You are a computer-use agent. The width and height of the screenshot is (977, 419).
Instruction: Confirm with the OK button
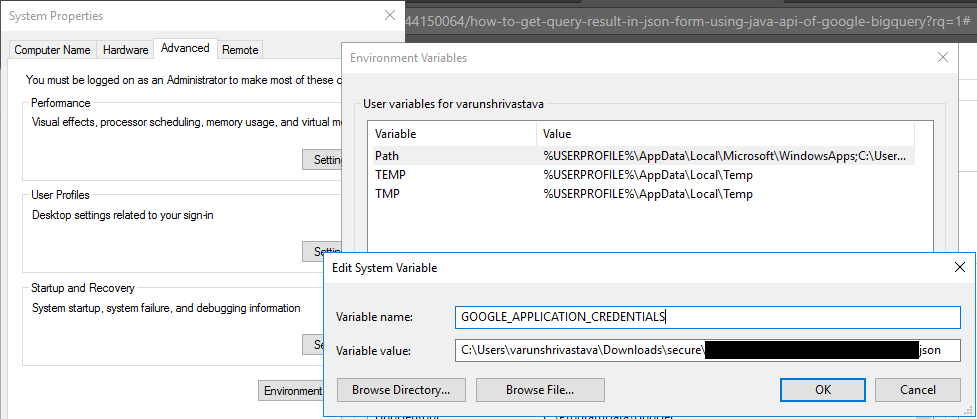822,390
